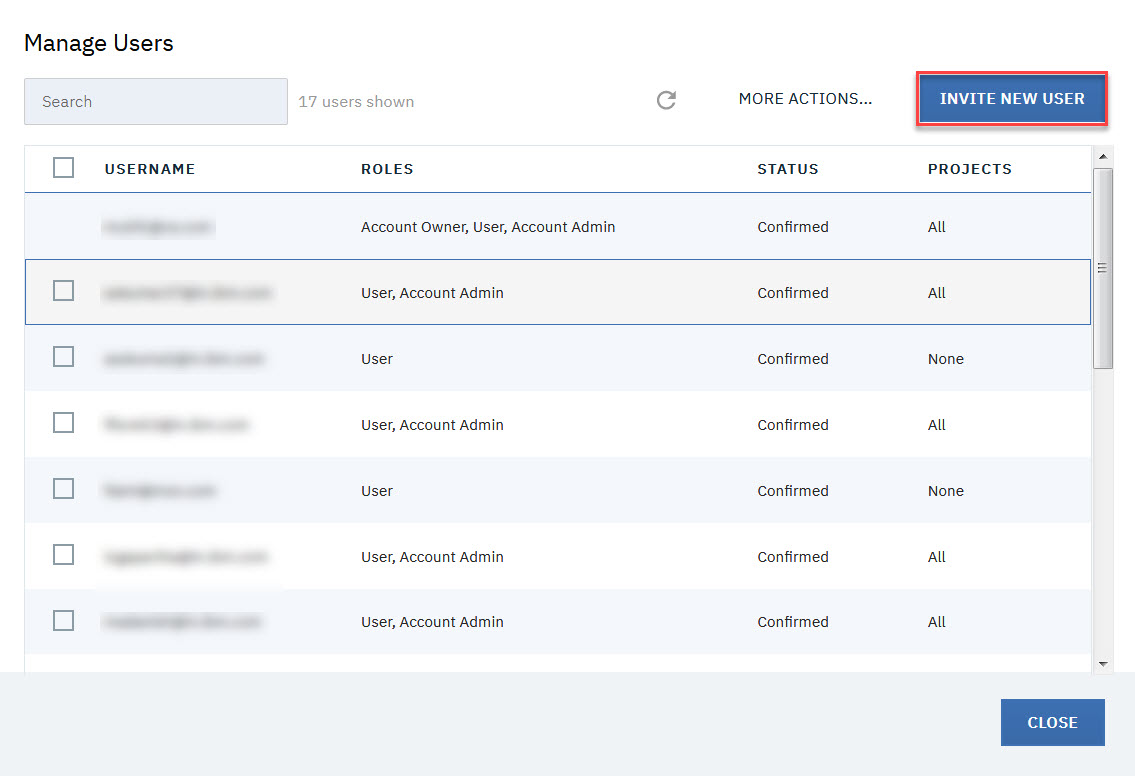Screen dimensions: 1135x776
Task: Open the MORE ACTIONS... menu
Action: (x=805, y=99)
